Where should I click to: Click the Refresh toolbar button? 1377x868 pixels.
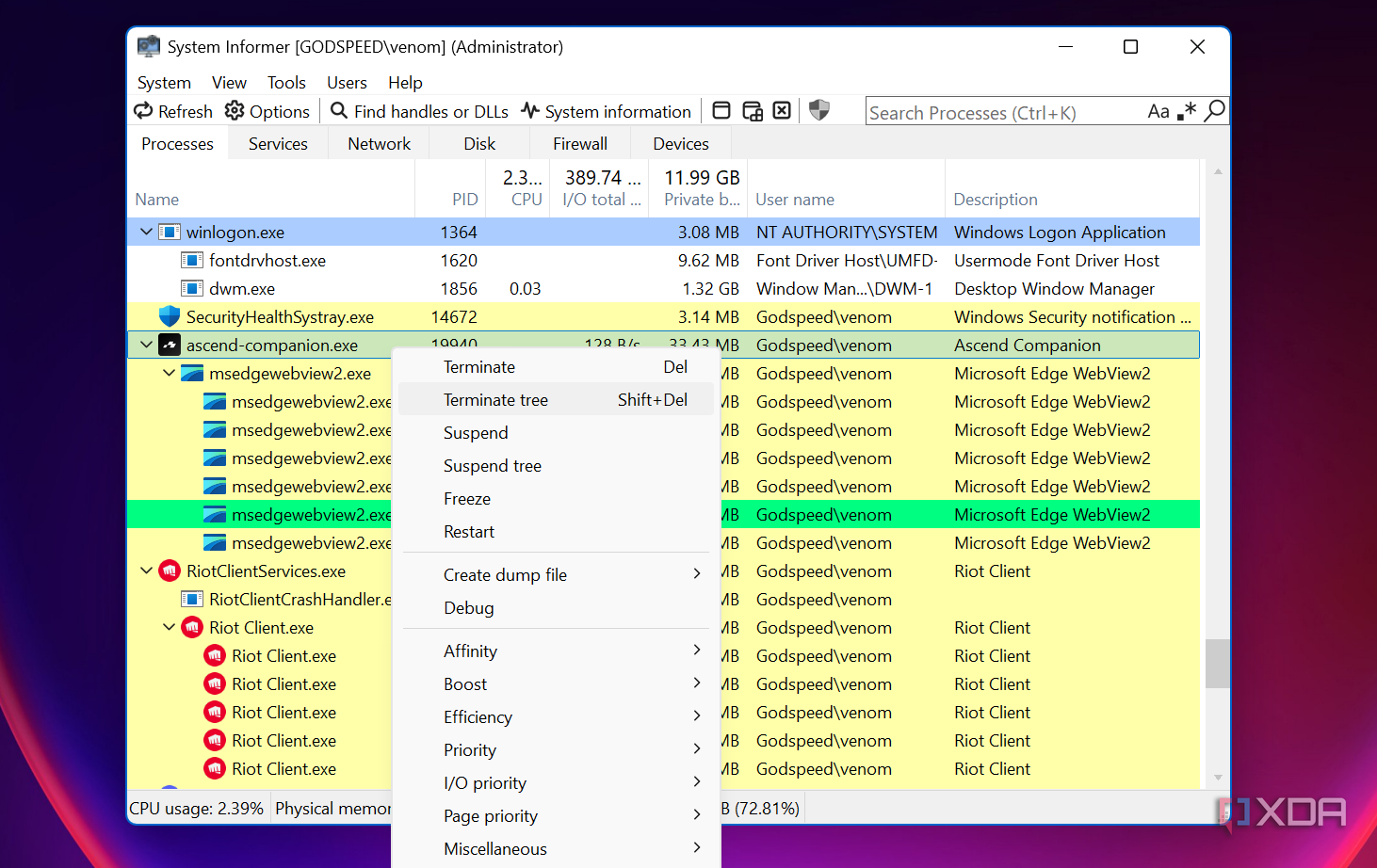(x=173, y=111)
